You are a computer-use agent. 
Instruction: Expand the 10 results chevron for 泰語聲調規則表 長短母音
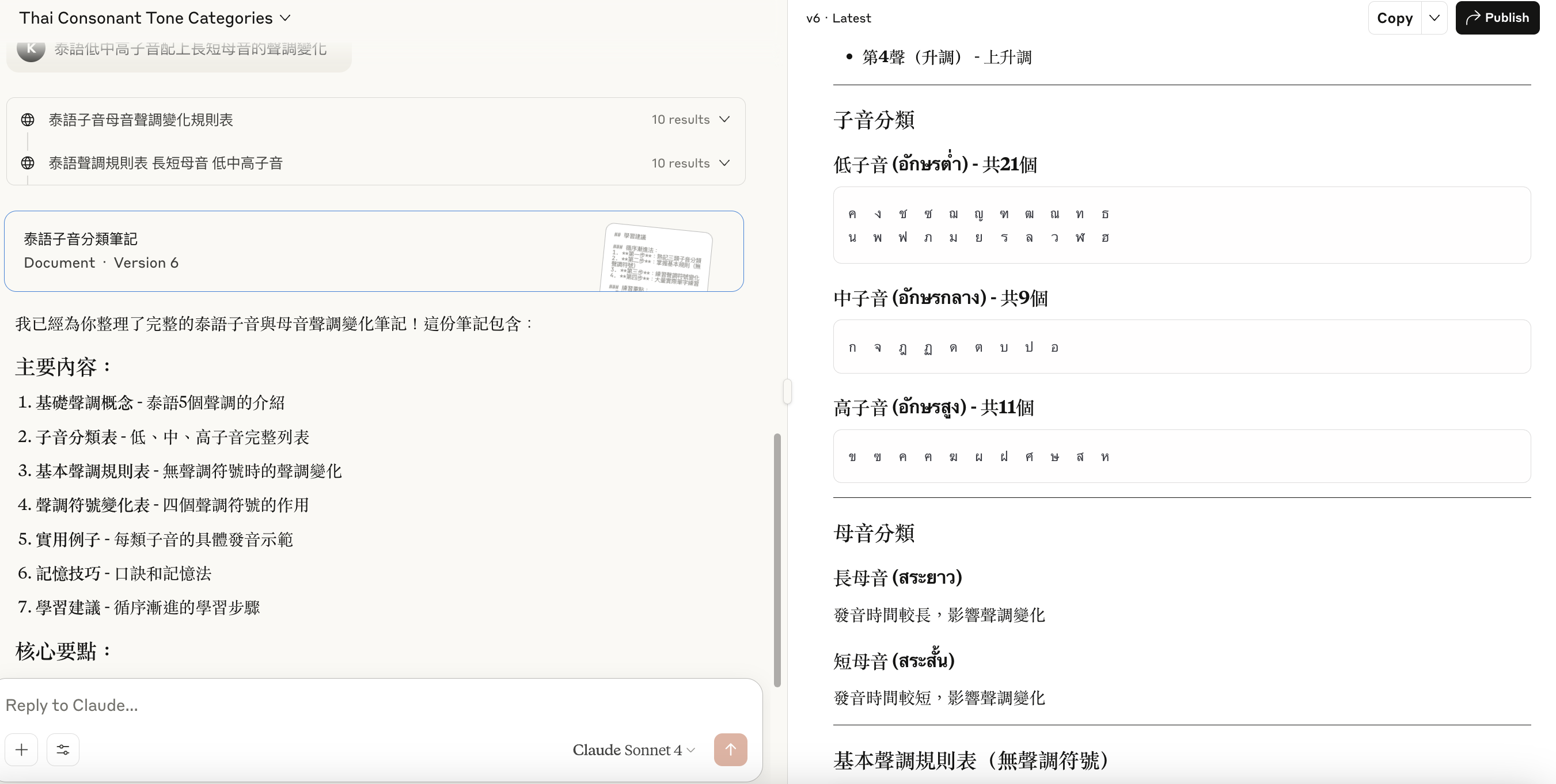click(725, 163)
